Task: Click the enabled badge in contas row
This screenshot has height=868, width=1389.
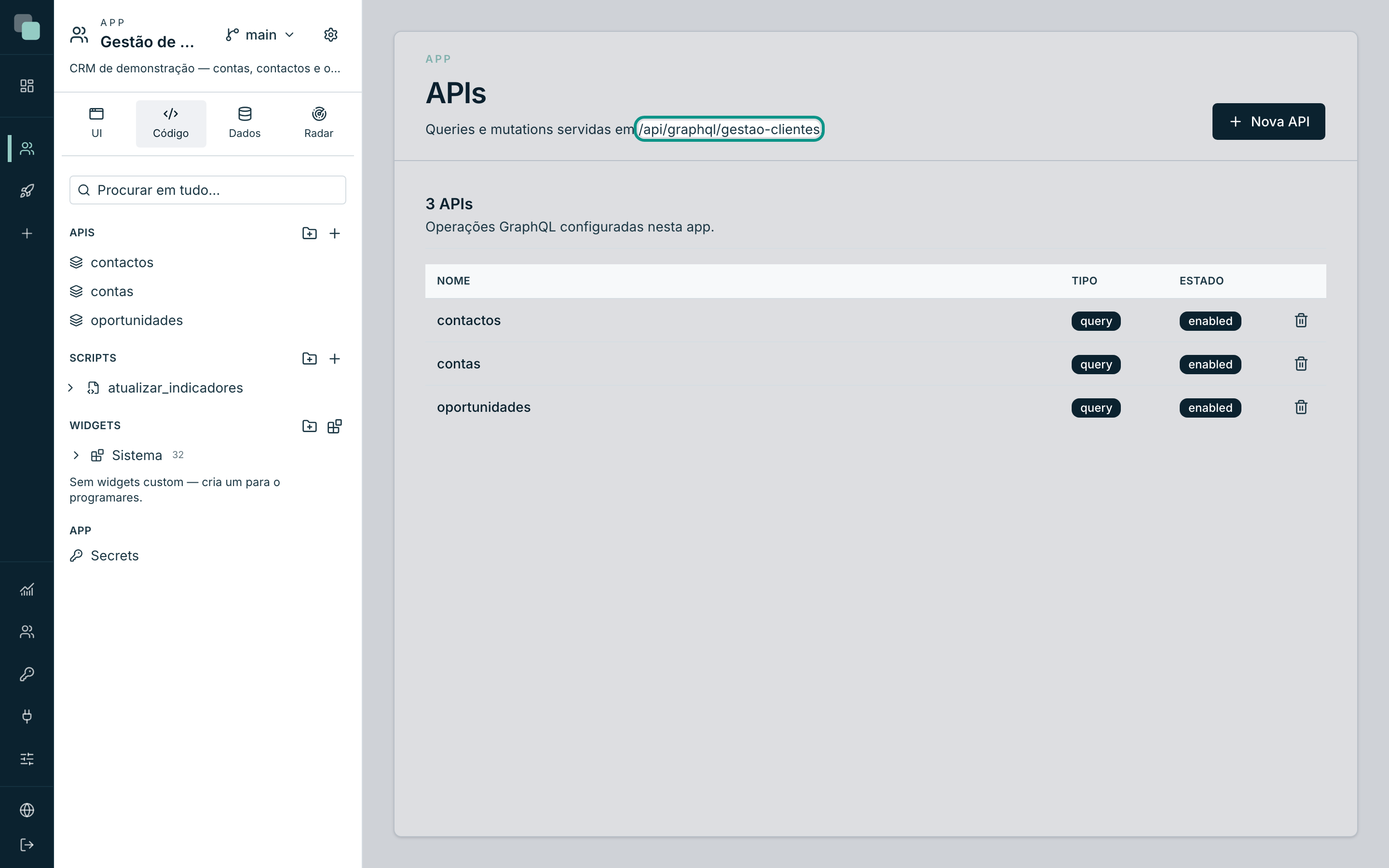Action: tap(1210, 365)
